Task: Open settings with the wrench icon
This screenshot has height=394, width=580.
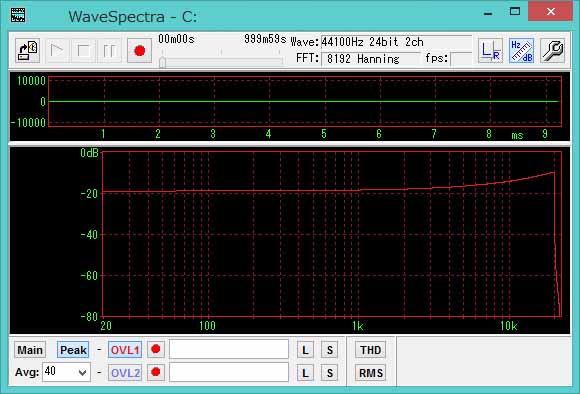Action: (x=552, y=51)
